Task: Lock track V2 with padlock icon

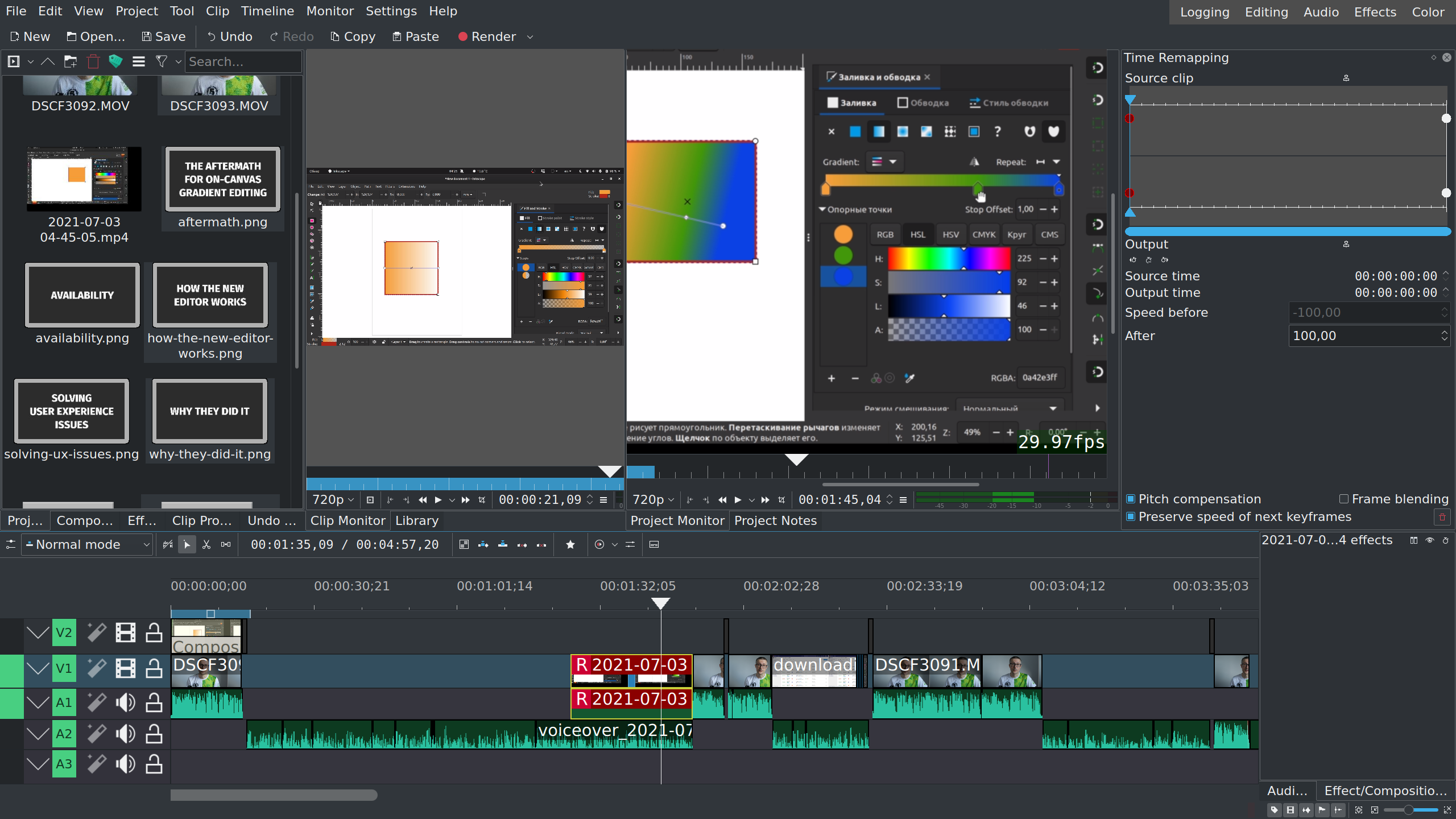Action: (x=154, y=632)
